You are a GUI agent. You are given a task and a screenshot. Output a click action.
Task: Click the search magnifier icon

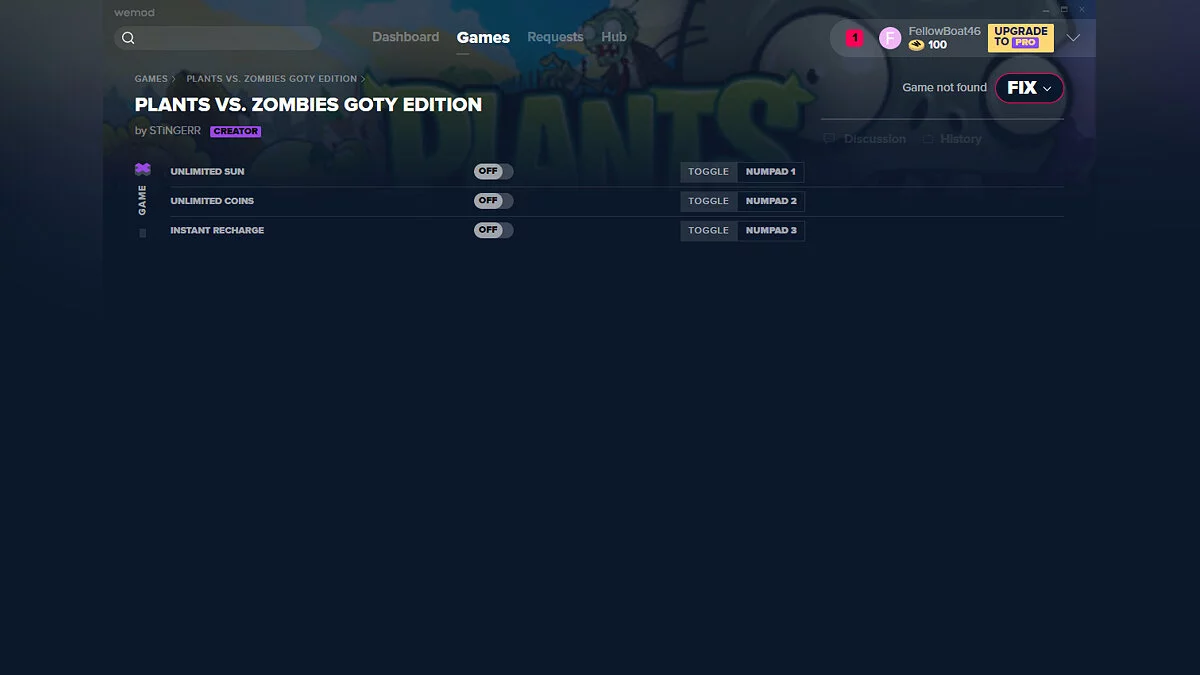point(128,38)
